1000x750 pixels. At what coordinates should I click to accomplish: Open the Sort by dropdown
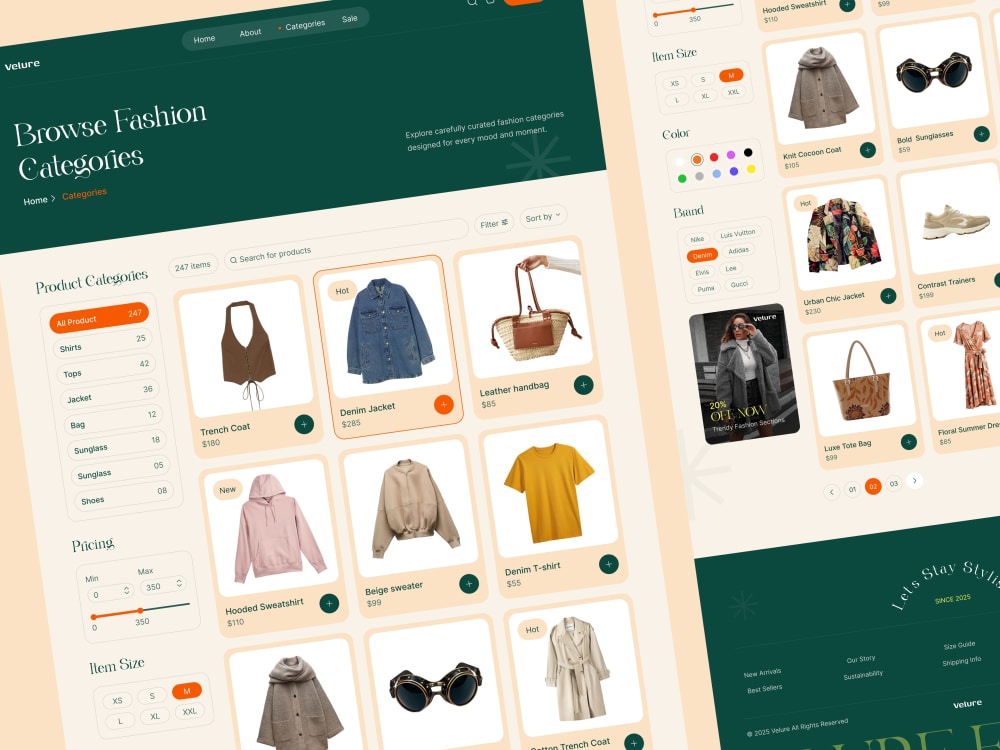tap(543, 217)
